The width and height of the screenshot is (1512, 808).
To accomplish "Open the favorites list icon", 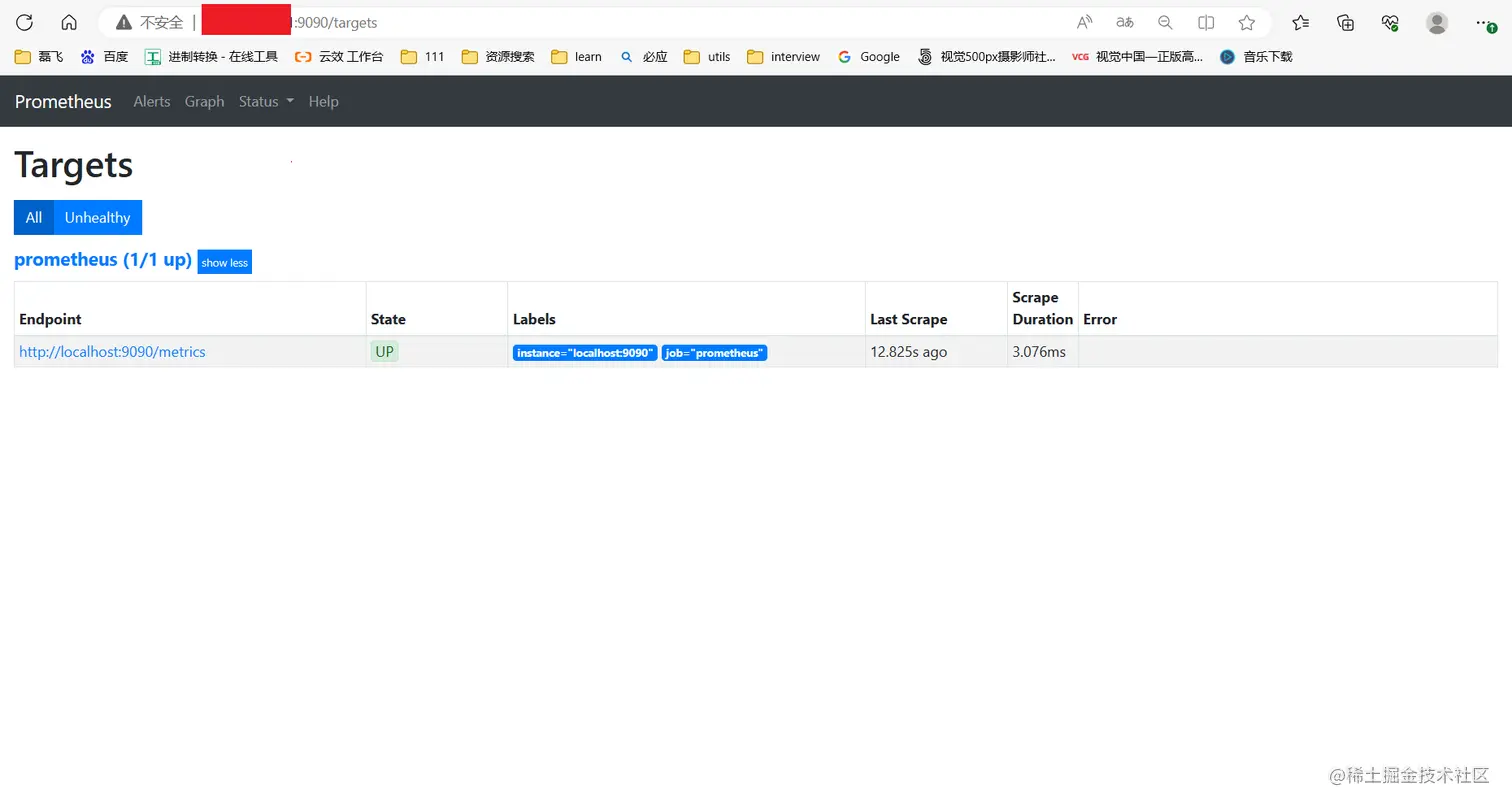I will pyautogui.click(x=1300, y=22).
